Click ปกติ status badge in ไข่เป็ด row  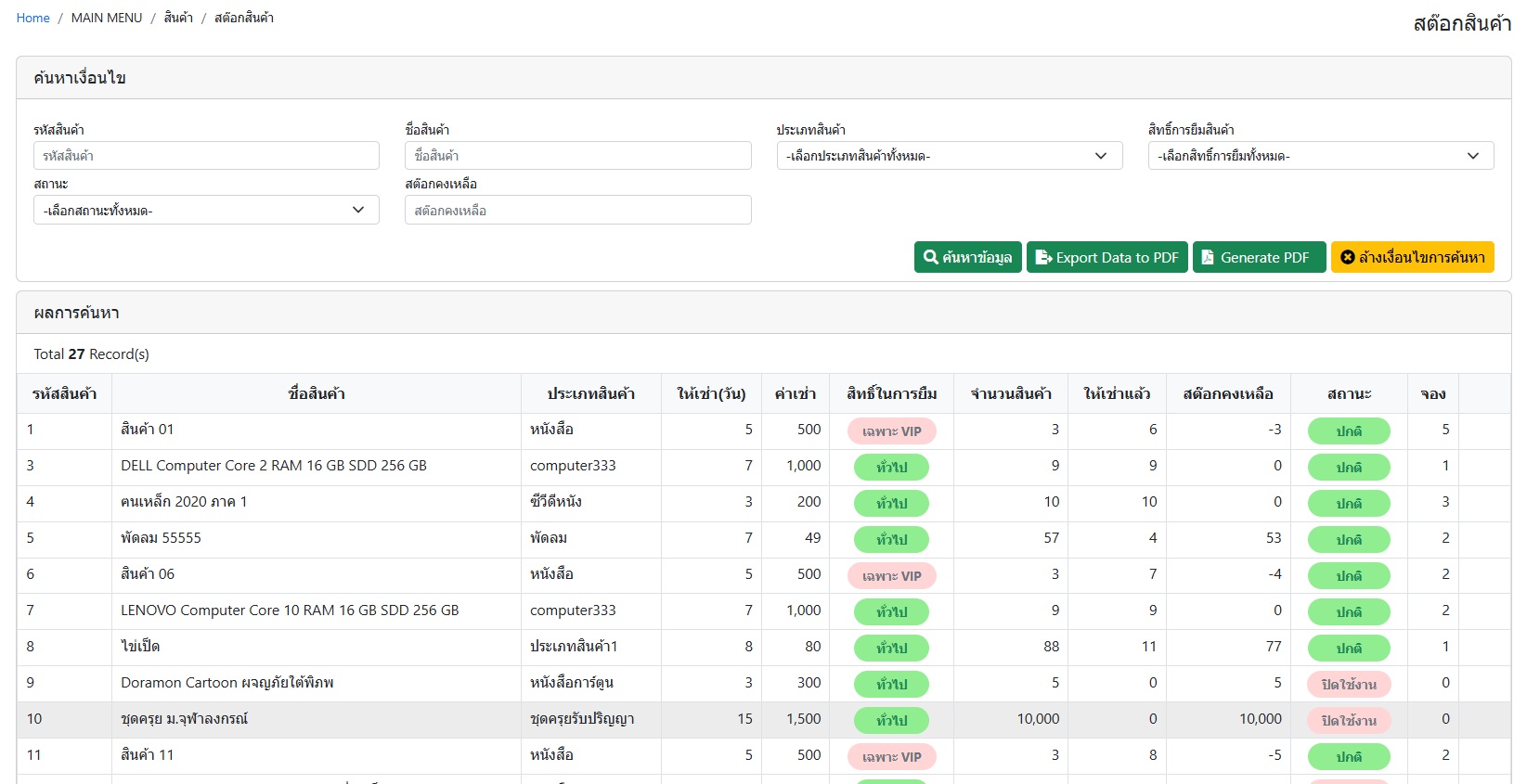point(1349,649)
